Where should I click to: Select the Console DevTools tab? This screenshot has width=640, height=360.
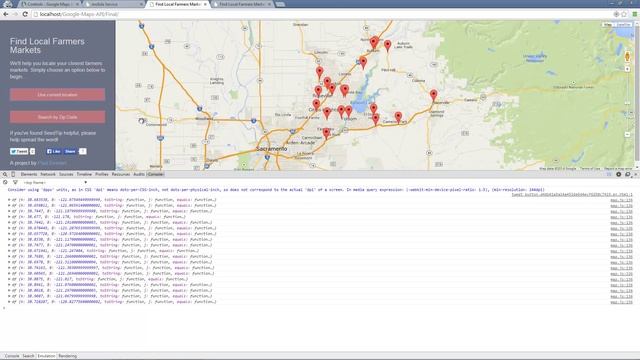click(x=155, y=174)
